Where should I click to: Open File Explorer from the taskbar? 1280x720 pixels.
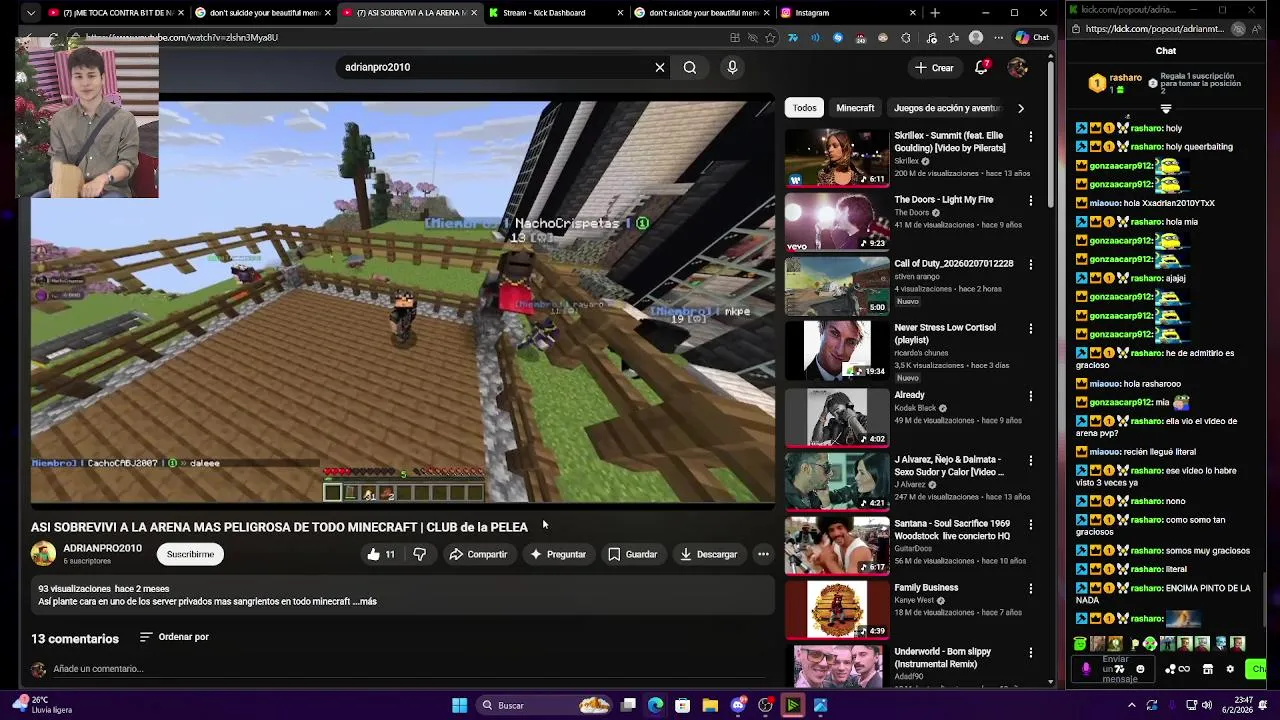(x=710, y=705)
